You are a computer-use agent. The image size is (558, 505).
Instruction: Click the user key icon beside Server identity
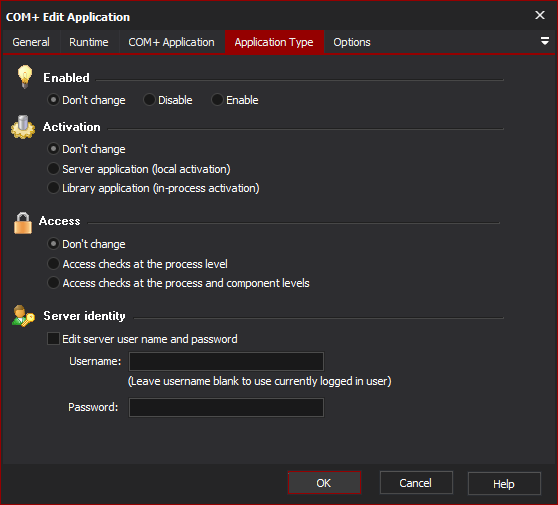pyautogui.click(x=23, y=316)
